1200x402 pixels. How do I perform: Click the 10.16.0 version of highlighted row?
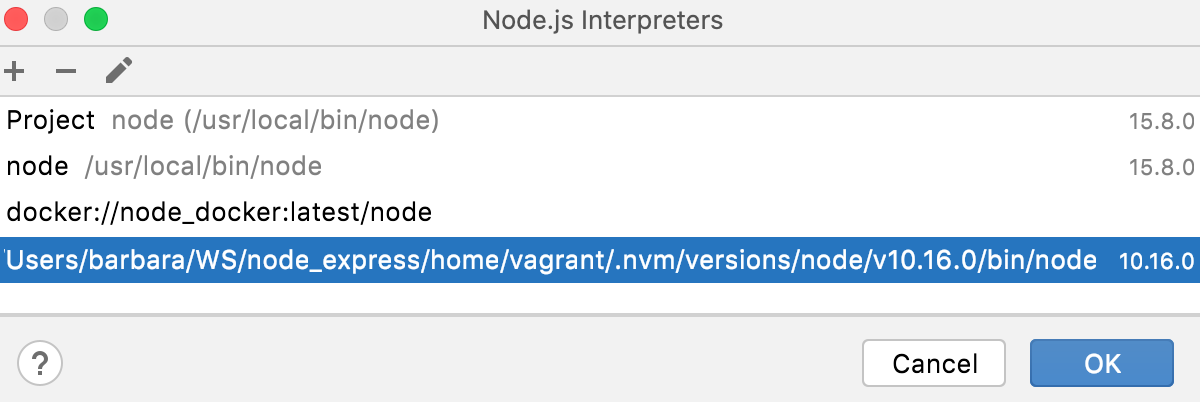click(1158, 261)
